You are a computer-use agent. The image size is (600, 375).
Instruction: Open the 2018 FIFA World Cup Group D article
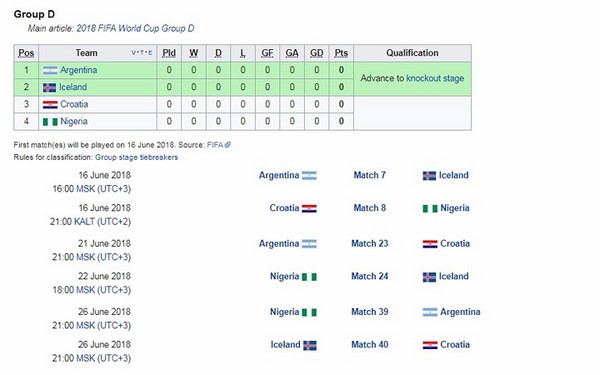[x=135, y=28]
